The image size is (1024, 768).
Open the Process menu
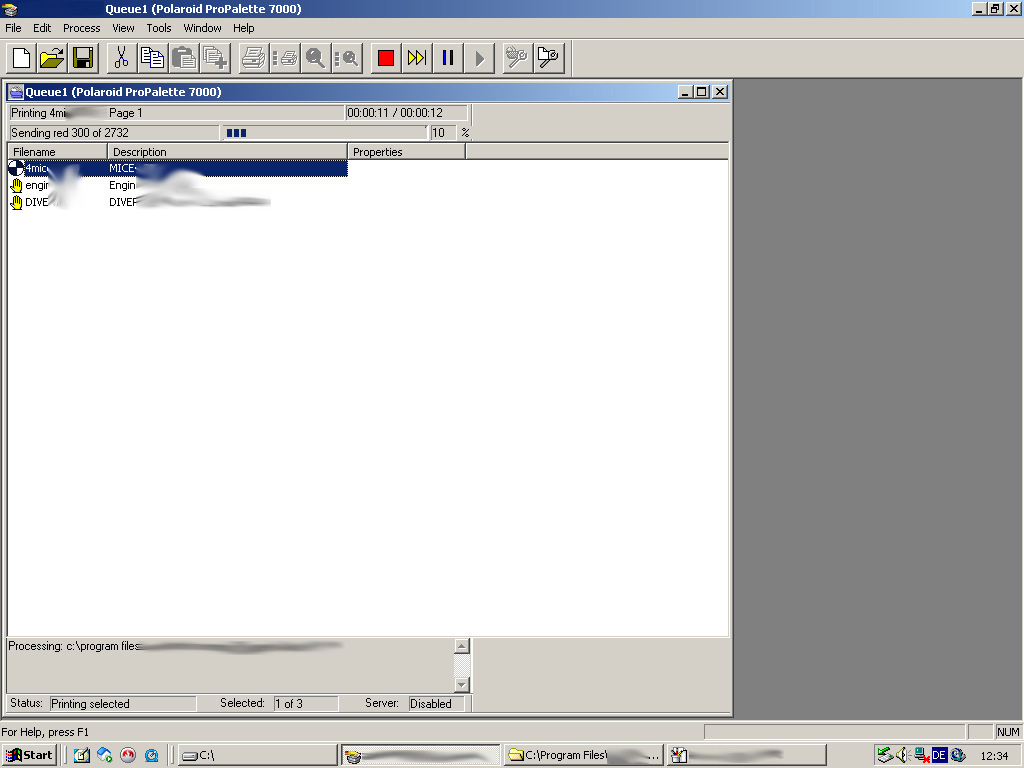click(82, 28)
